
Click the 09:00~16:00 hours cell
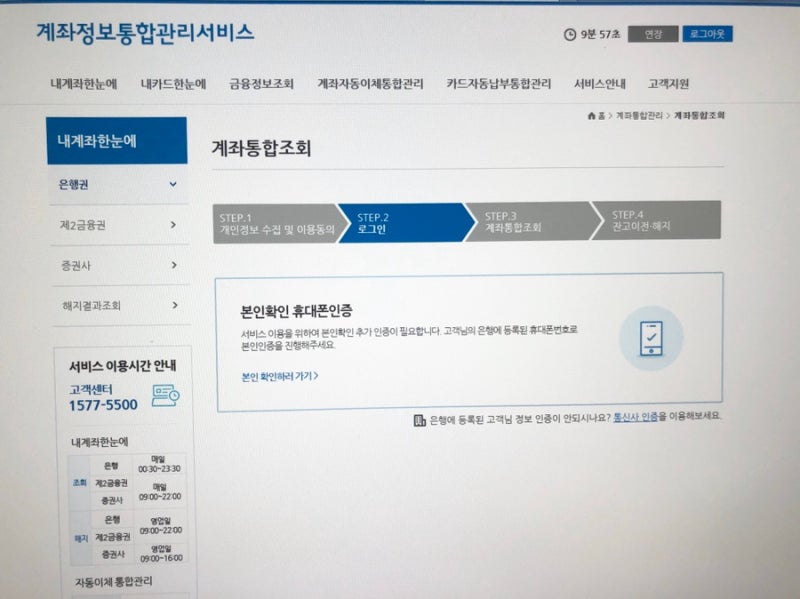(161, 554)
